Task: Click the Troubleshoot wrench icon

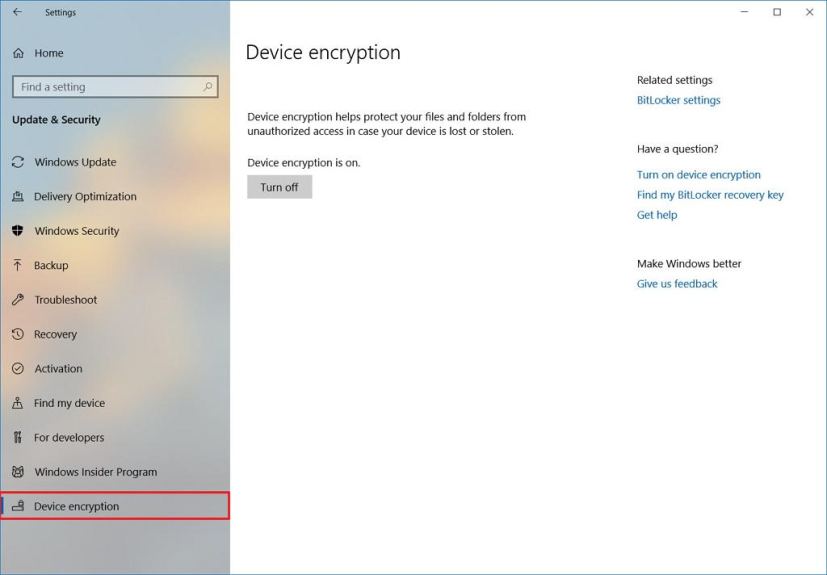Action: tap(18, 300)
